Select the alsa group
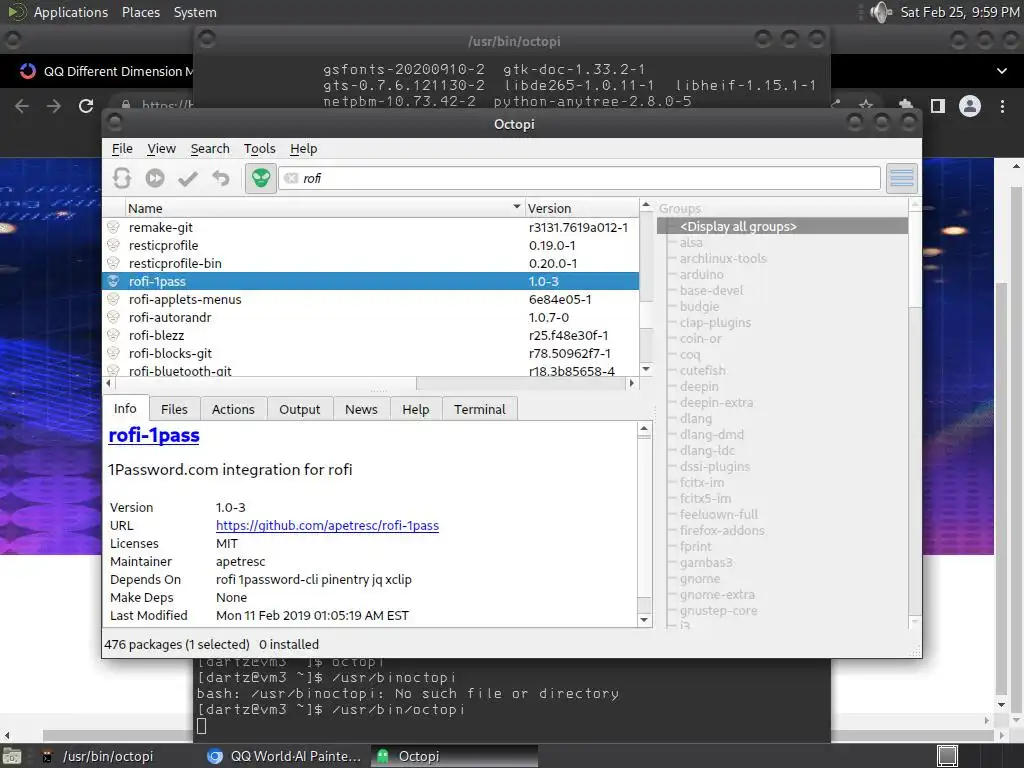This screenshot has height=768, width=1024. point(691,243)
